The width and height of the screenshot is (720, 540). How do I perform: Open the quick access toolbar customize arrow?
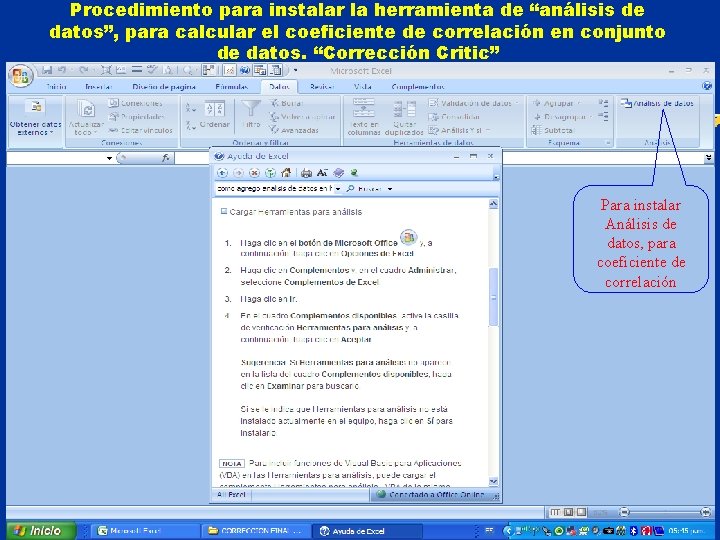tap(295, 70)
